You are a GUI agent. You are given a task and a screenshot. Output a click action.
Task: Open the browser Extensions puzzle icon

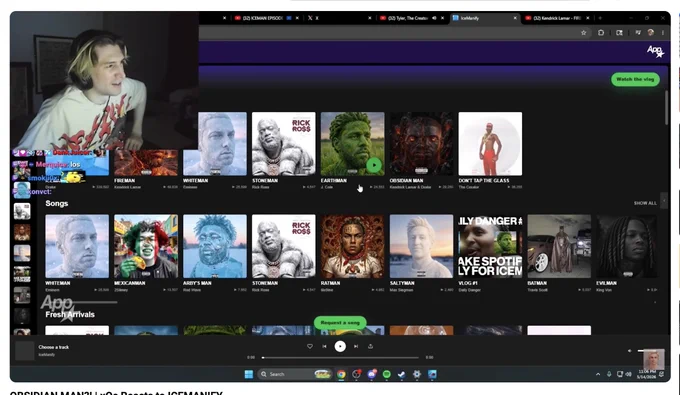pyautogui.click(x=601, y=33)
